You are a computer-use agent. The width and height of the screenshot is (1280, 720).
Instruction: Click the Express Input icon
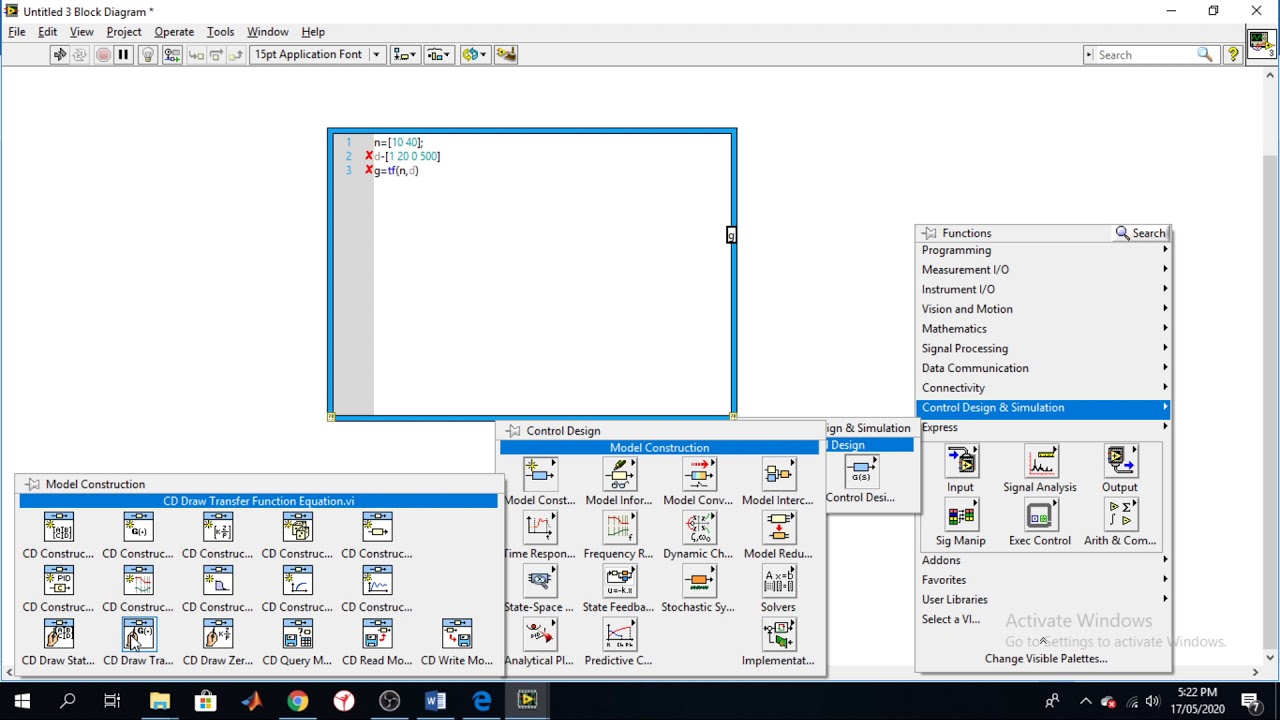pyautogui.click(x=961, y=461)
